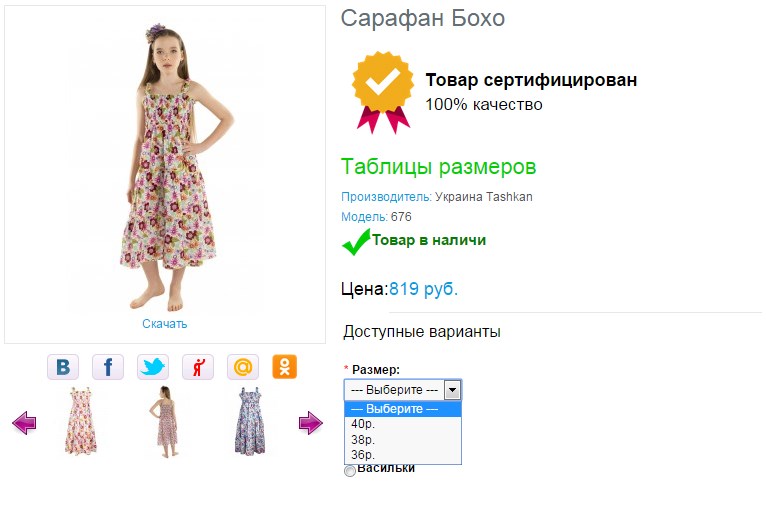Open the Размер dropdown arrow
Image resolution: width=766 pixels, height=524 pixels.
(452, 389)
